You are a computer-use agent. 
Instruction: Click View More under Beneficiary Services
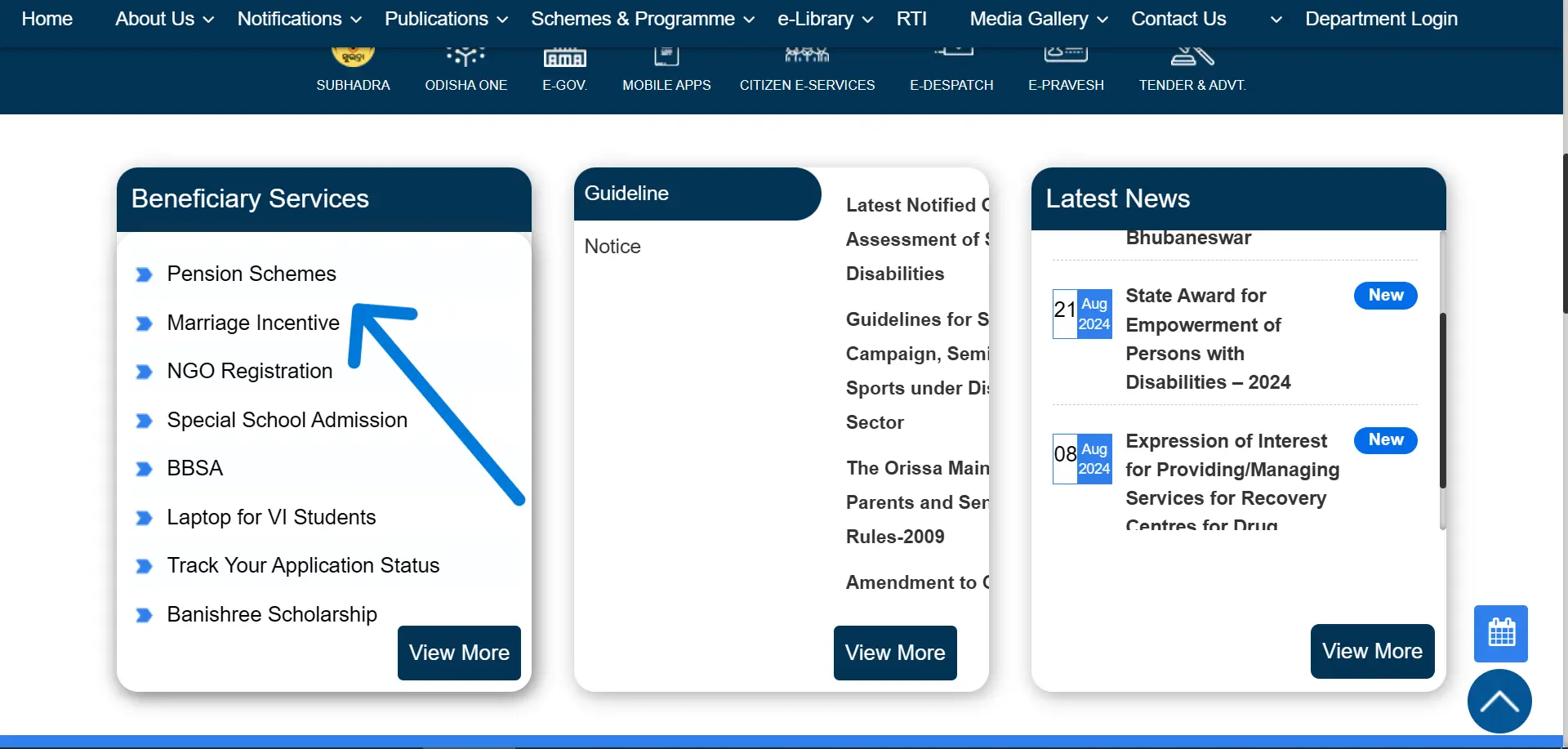tap(459, 653)
